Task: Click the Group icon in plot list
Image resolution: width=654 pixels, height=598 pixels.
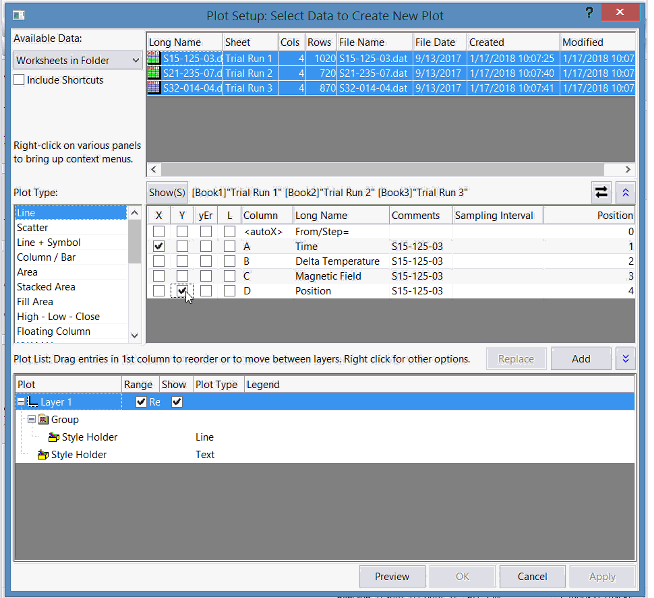Action: [x=43, y=420]
